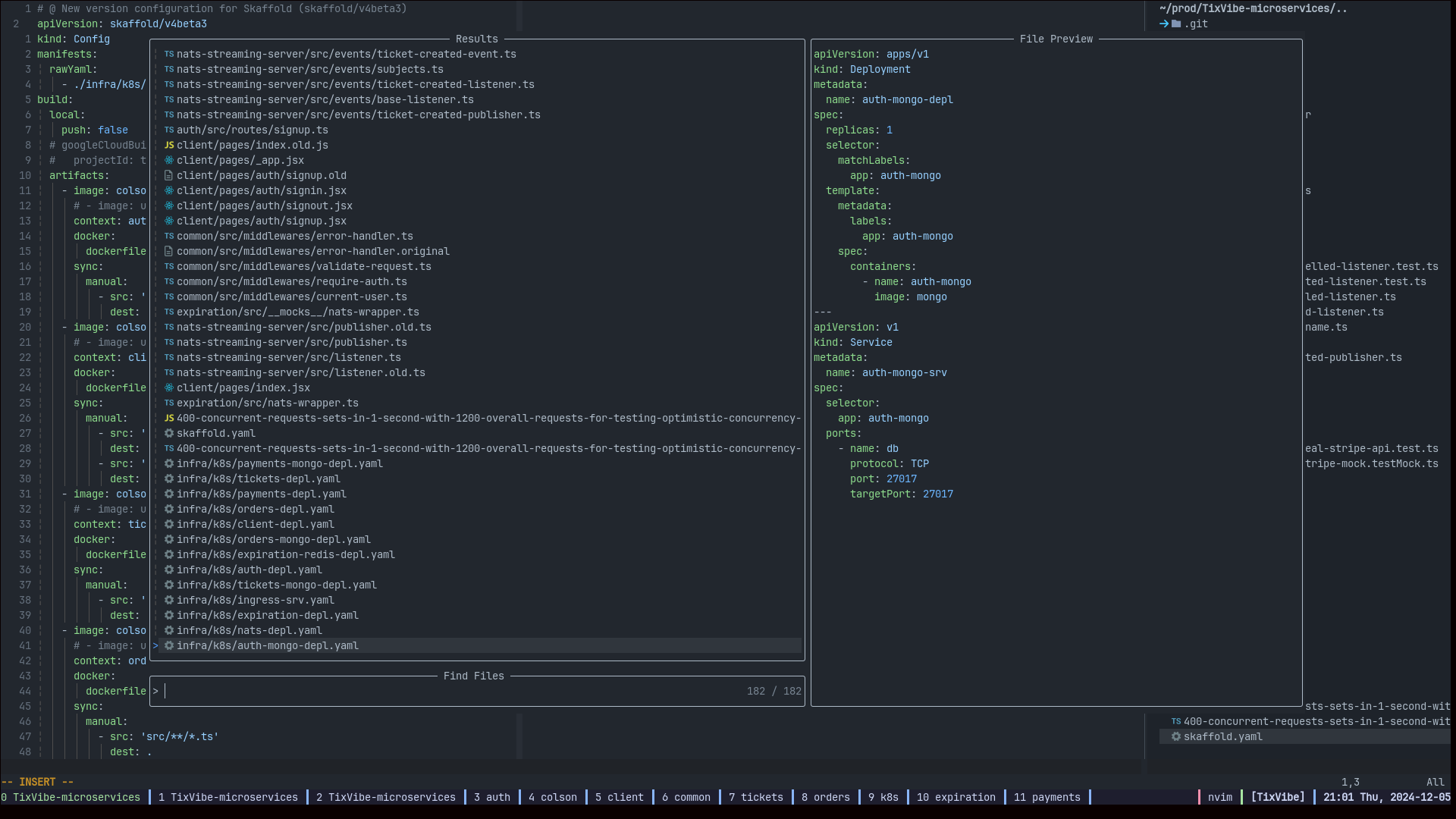Click the React icon beside client/pages/index.jsx
Viewport: 1456px width, 819px height.
[169, 388]
